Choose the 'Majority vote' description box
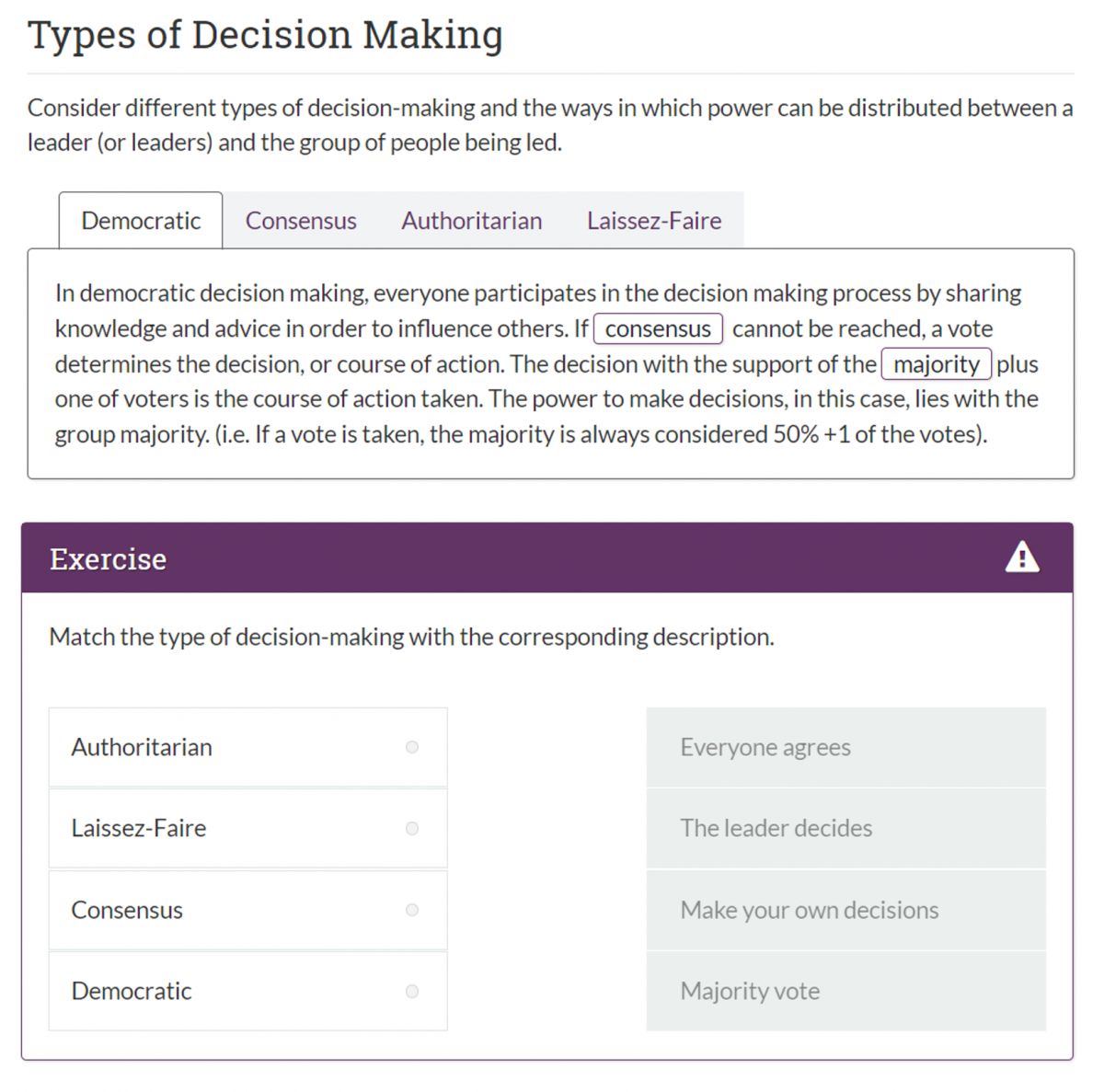 click(x=845, y=991)
